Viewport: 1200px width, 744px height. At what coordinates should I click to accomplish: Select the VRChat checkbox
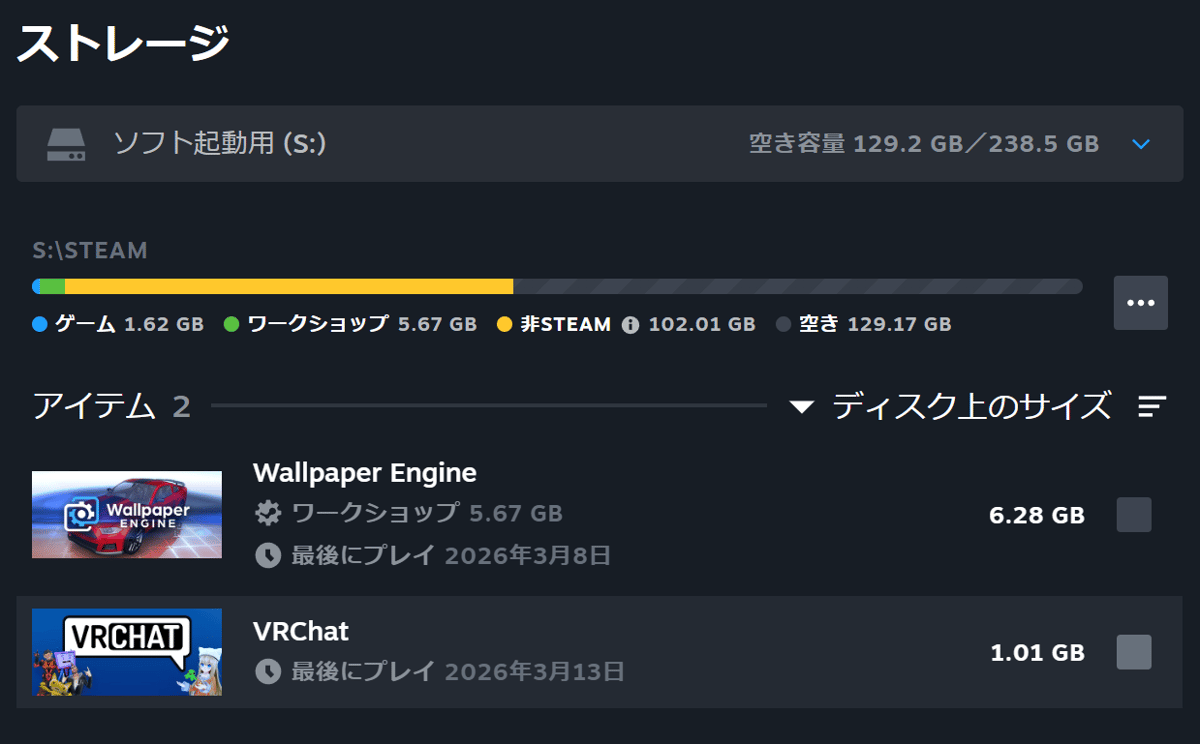[1133, 652]
